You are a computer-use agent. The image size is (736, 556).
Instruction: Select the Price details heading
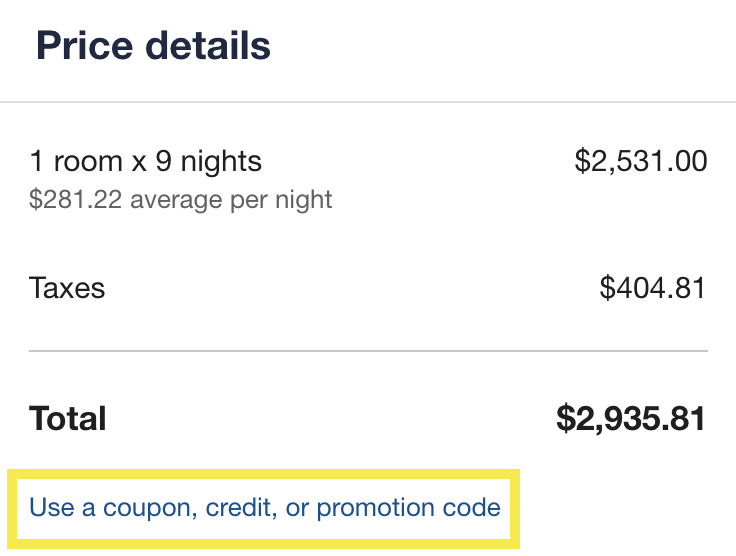153,46
